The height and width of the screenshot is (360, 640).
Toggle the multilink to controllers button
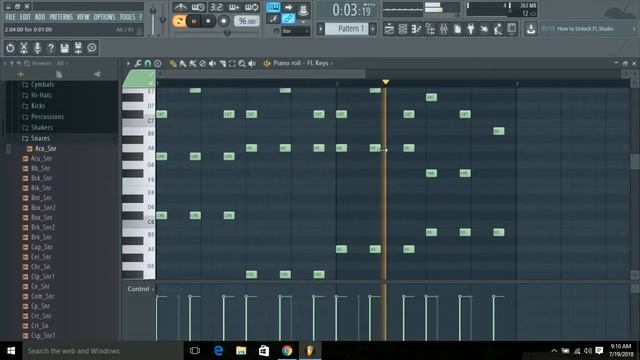(x=288, y=18)
